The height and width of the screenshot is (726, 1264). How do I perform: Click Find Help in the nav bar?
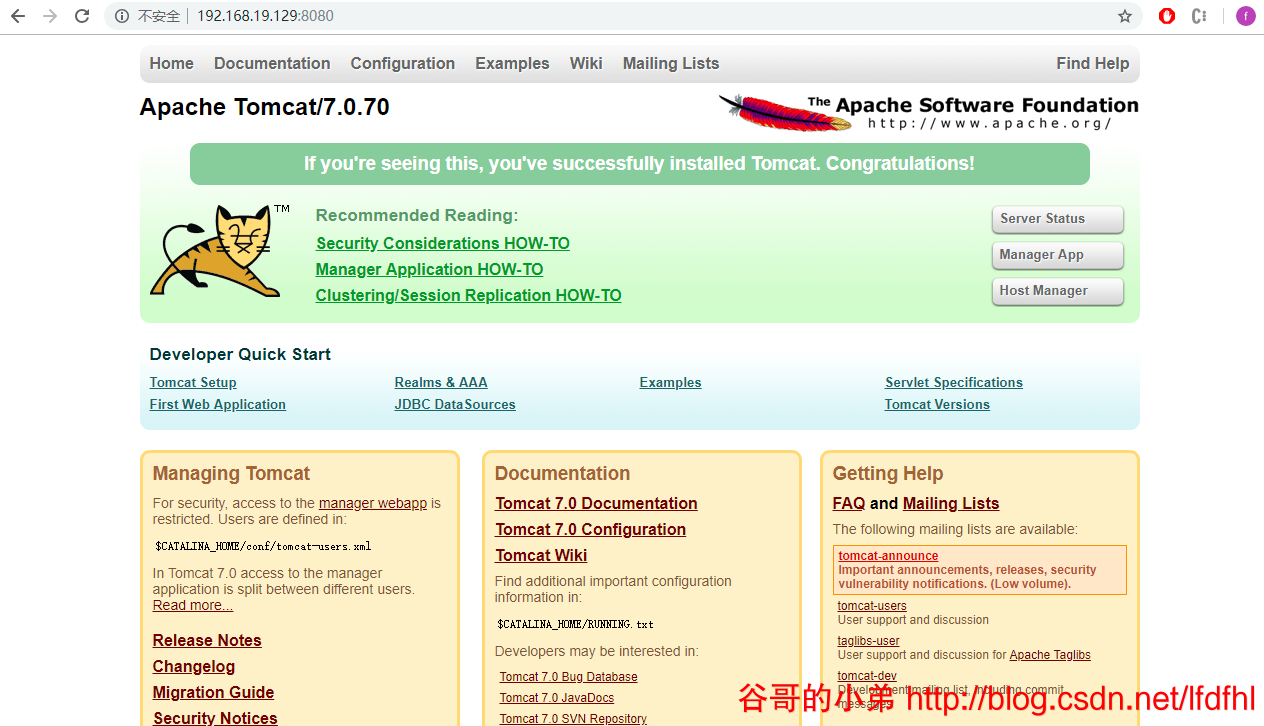pos(1093,63)
